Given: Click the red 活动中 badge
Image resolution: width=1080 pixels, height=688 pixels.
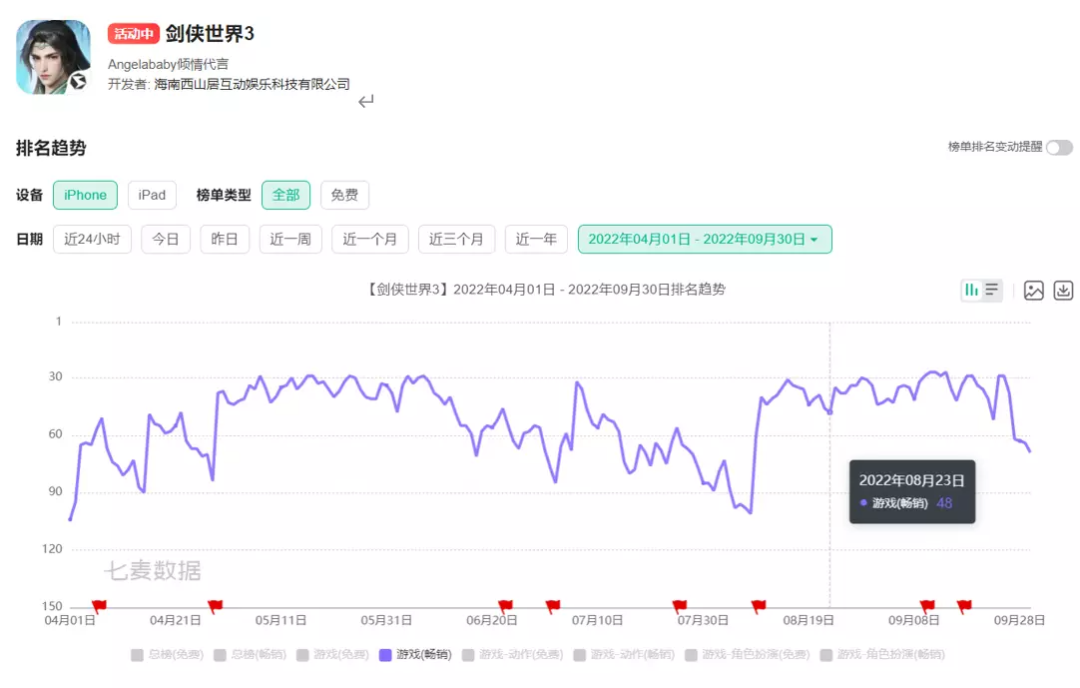Looking at the screenshot, I should [x=134, y=33].
